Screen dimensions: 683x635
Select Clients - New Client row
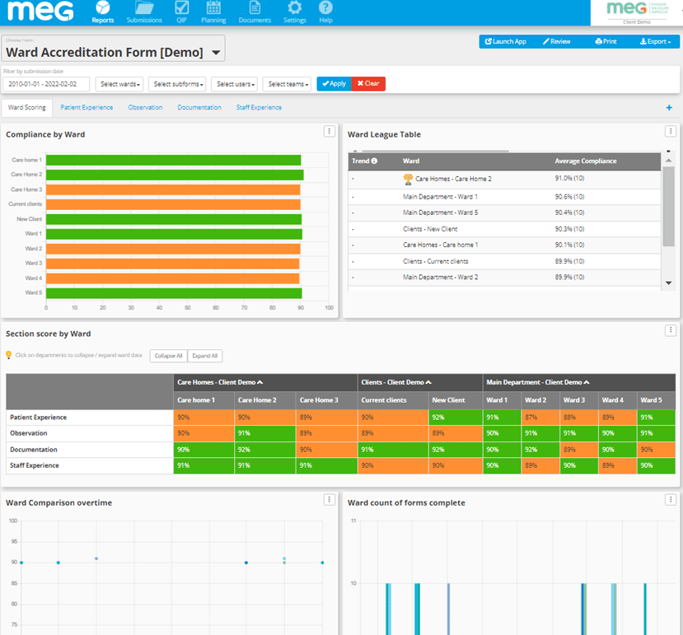(x=505, y=229)
